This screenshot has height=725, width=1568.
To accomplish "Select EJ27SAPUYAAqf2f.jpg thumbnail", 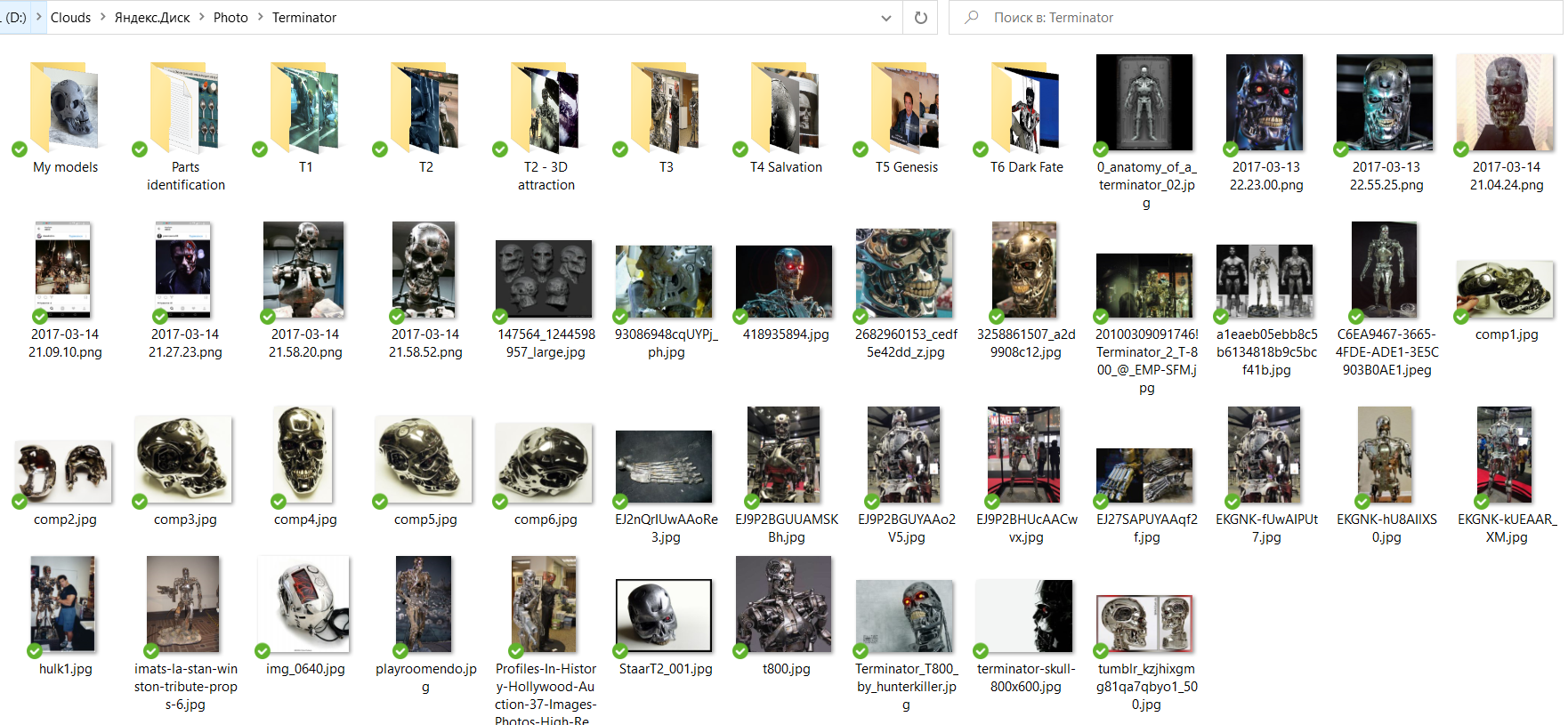I will coord(1144,476).
